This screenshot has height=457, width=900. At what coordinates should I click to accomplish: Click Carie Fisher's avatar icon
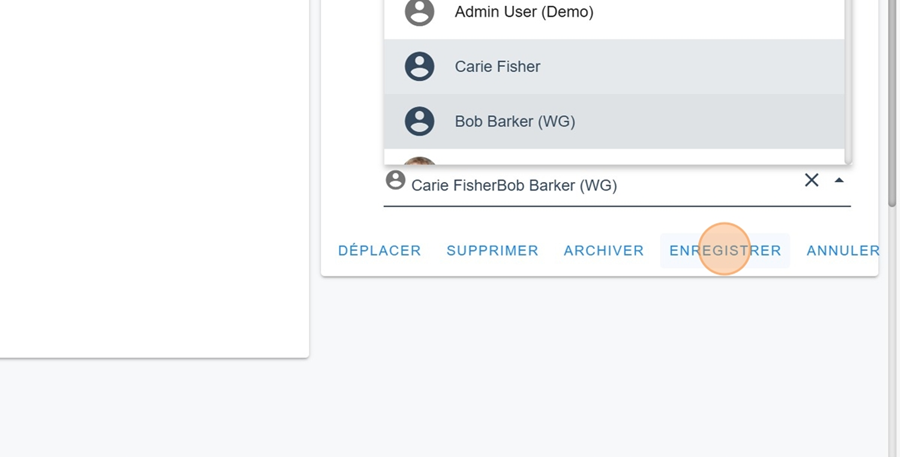click(420, 67)
